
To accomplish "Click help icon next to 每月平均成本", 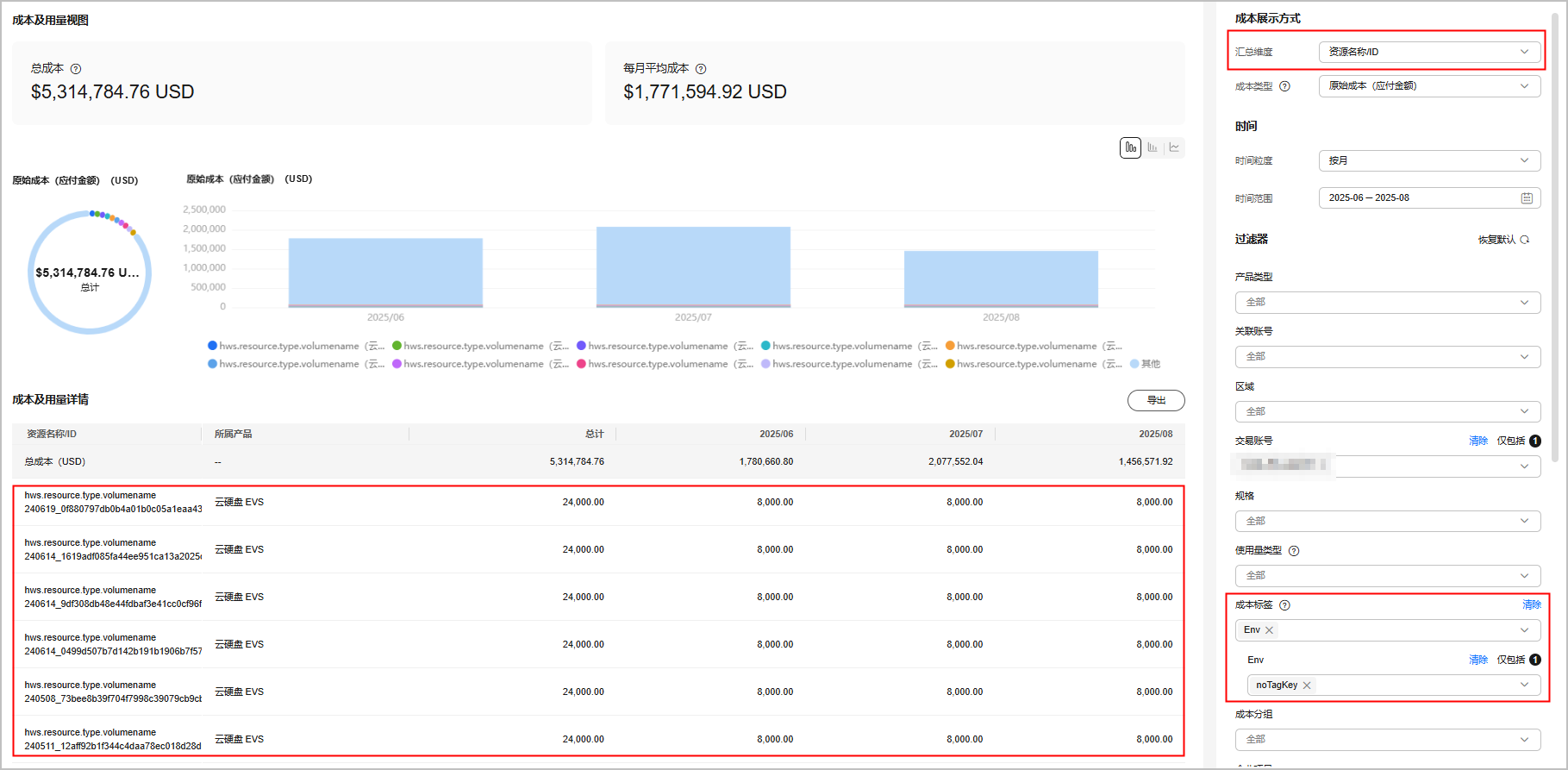I will pyautogui.click(x=701, y=69).
